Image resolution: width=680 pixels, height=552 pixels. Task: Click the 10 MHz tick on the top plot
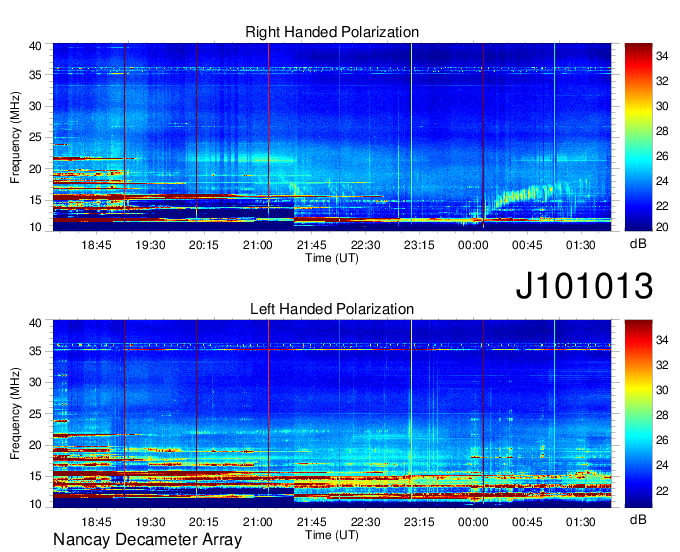35,227
